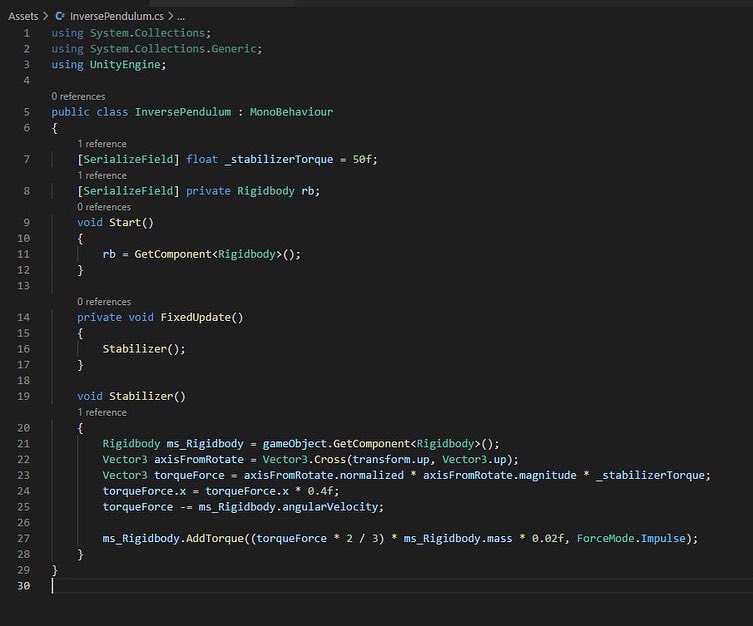Click 'MonoBehaviour' base class name
The image size is (753, 626).
pyautogui.click(x=291, y=112)
